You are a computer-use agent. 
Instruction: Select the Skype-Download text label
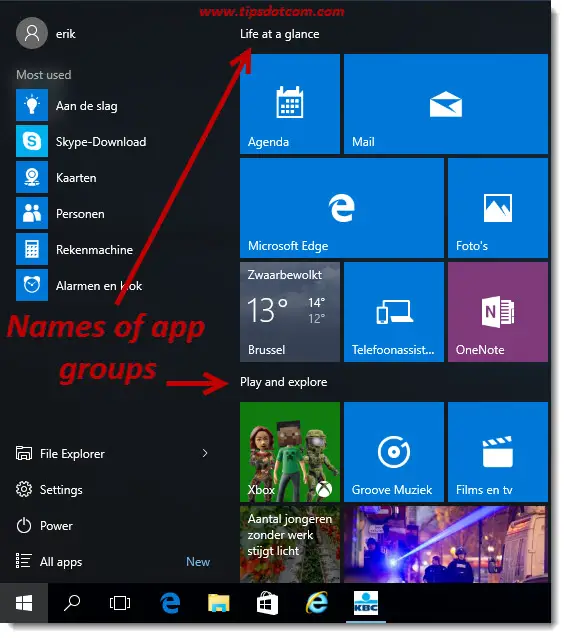tap(101, 142)
